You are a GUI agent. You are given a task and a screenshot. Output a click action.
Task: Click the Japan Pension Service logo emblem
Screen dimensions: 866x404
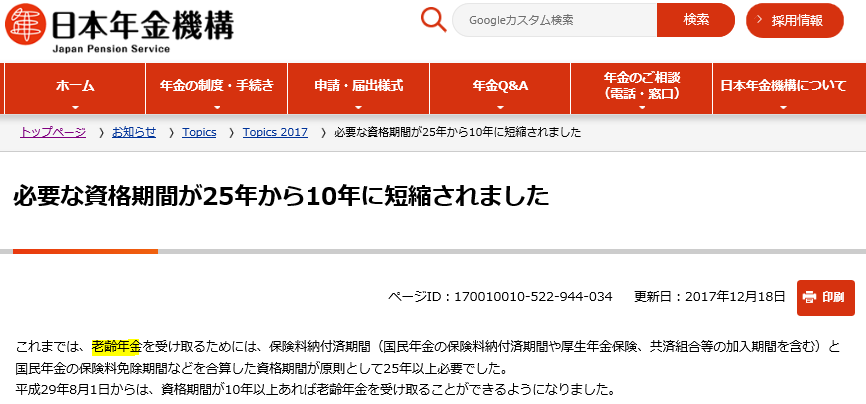pos(24,25)
